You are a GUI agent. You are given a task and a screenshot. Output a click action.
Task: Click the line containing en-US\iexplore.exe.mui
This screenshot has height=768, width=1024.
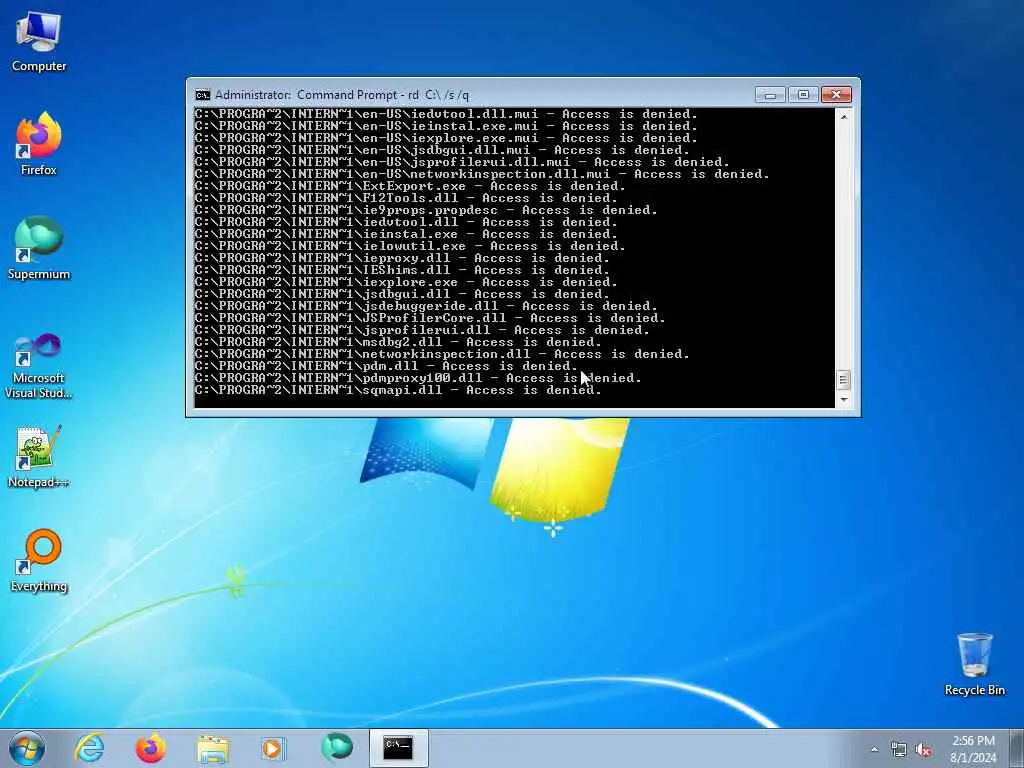click(x=446, y=138)
